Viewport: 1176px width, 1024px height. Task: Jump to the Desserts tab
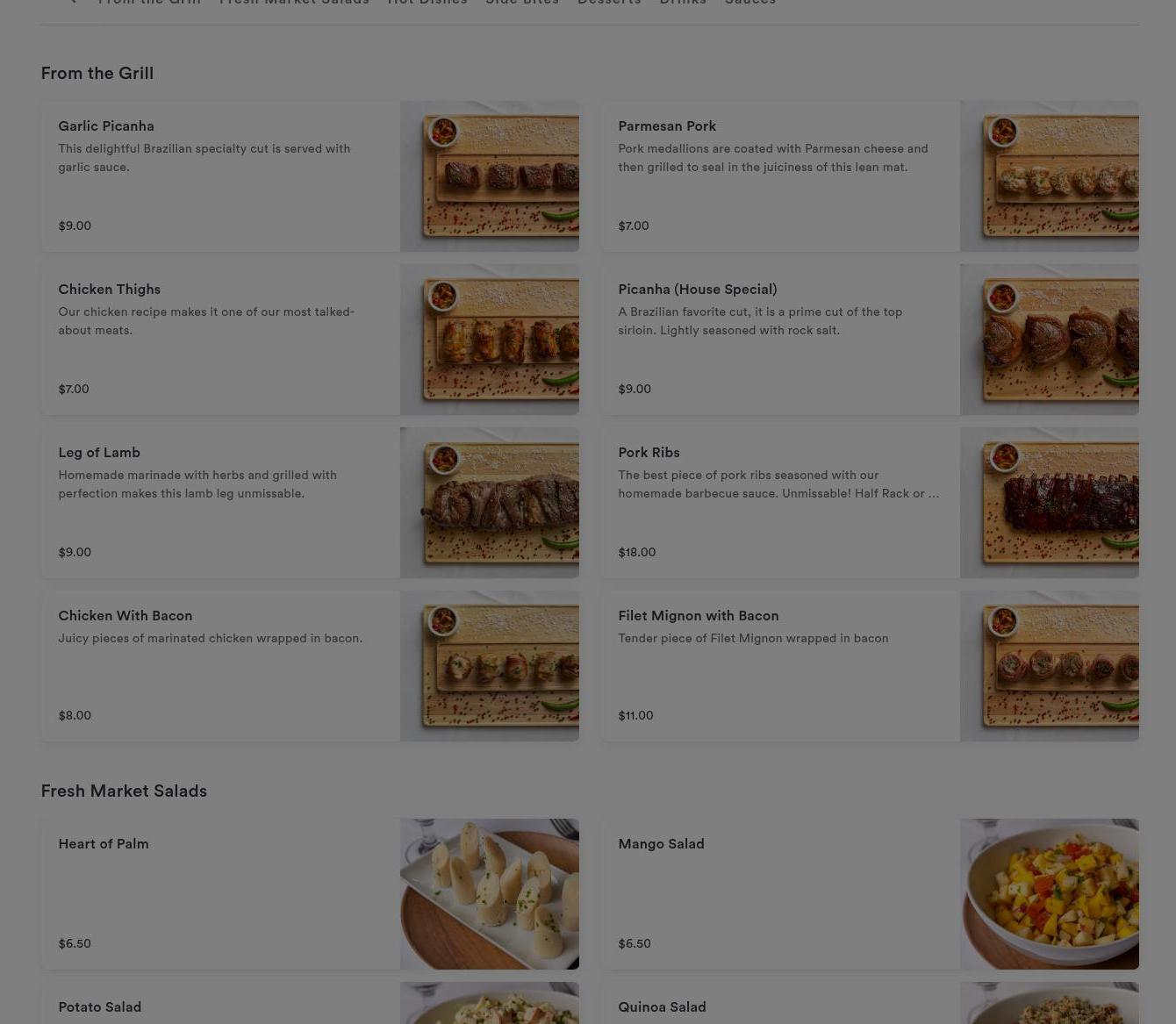click(609, 3)
